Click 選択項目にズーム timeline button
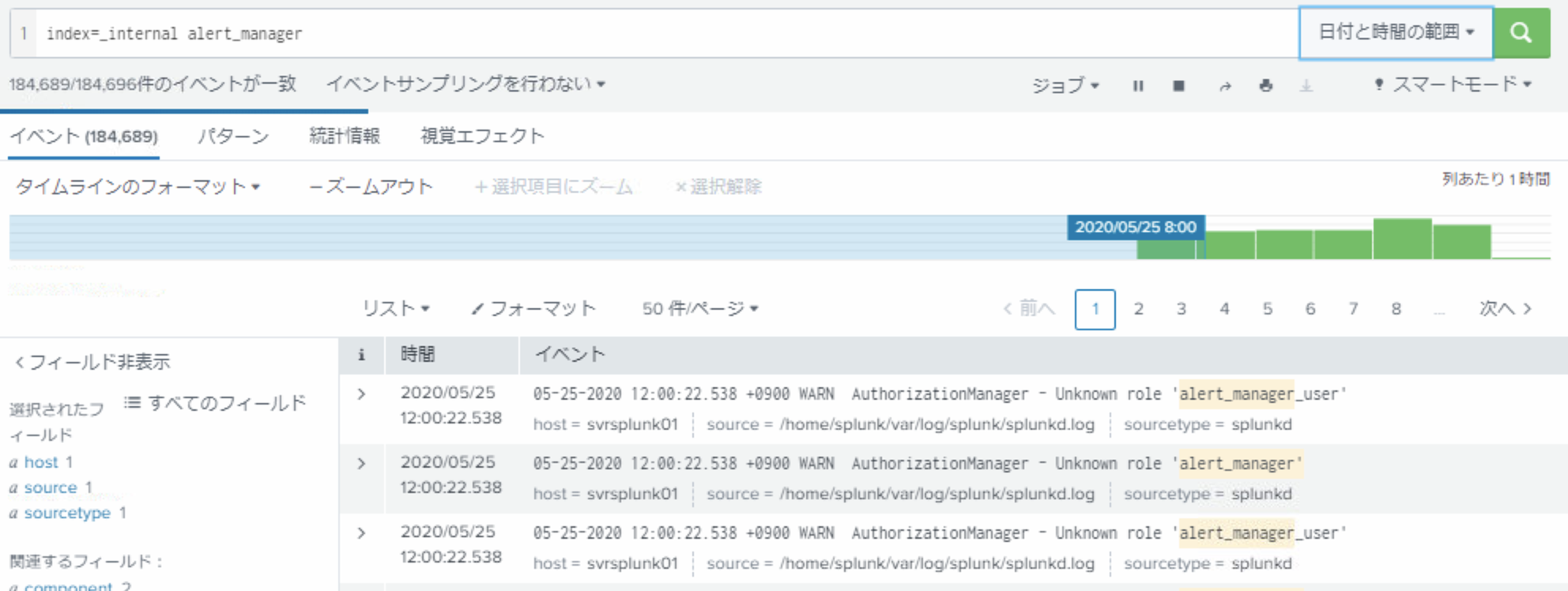The height and width of the screenshot is (591, 1568). tap(554, 186)
